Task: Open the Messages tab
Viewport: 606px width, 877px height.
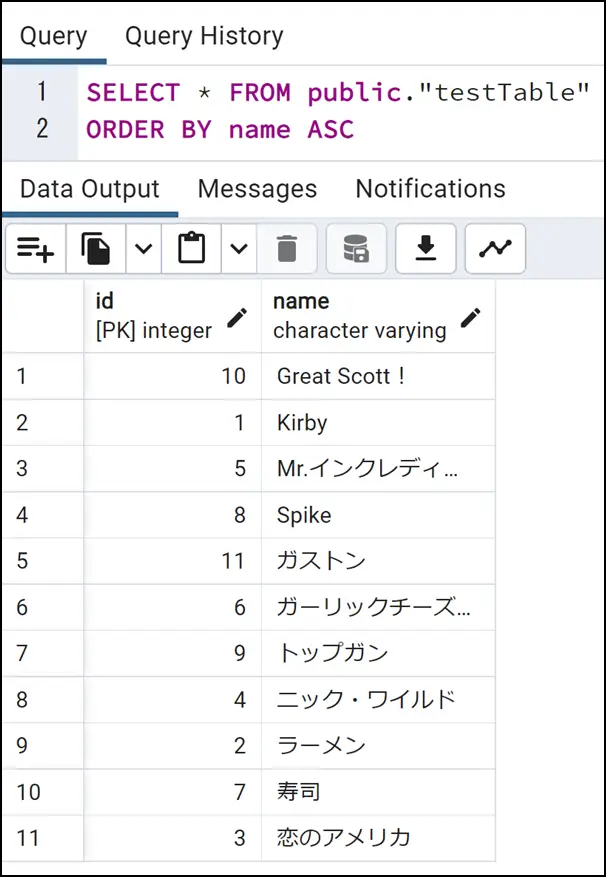Action: pos(257,189)
